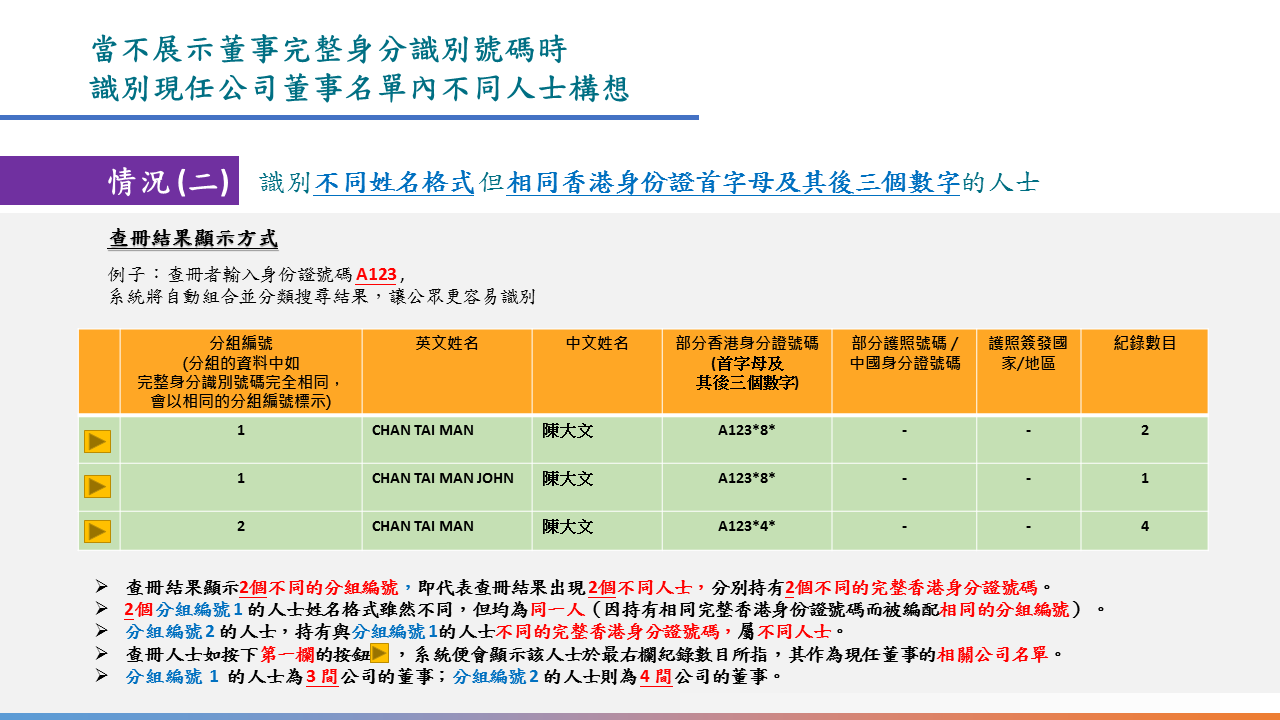Viewport: 1280px width, 720px height.
Task: Click the inline arrow icon in the bullet text
Action: pos(380,654)
